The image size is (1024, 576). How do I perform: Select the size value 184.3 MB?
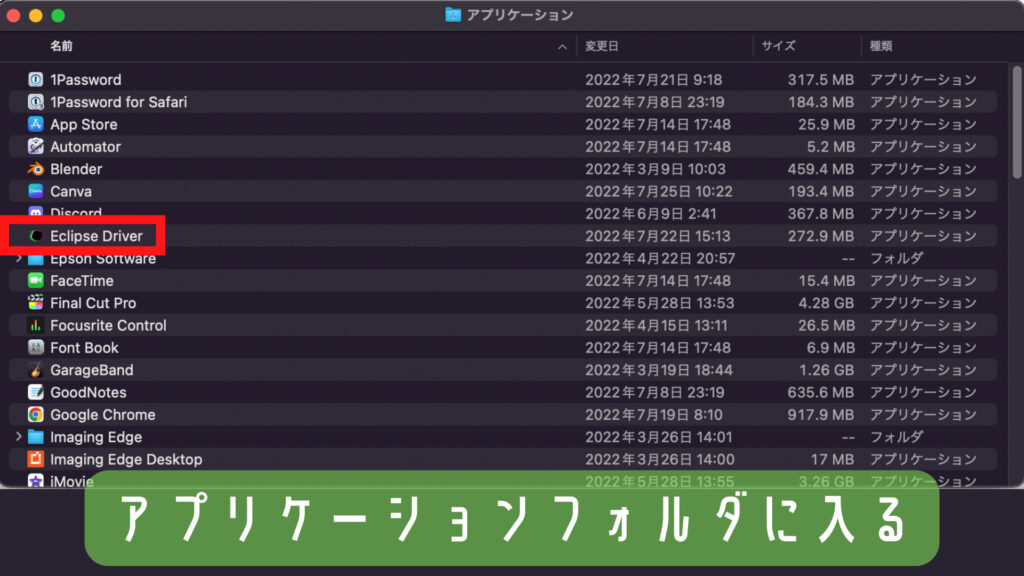pos(821,102)
